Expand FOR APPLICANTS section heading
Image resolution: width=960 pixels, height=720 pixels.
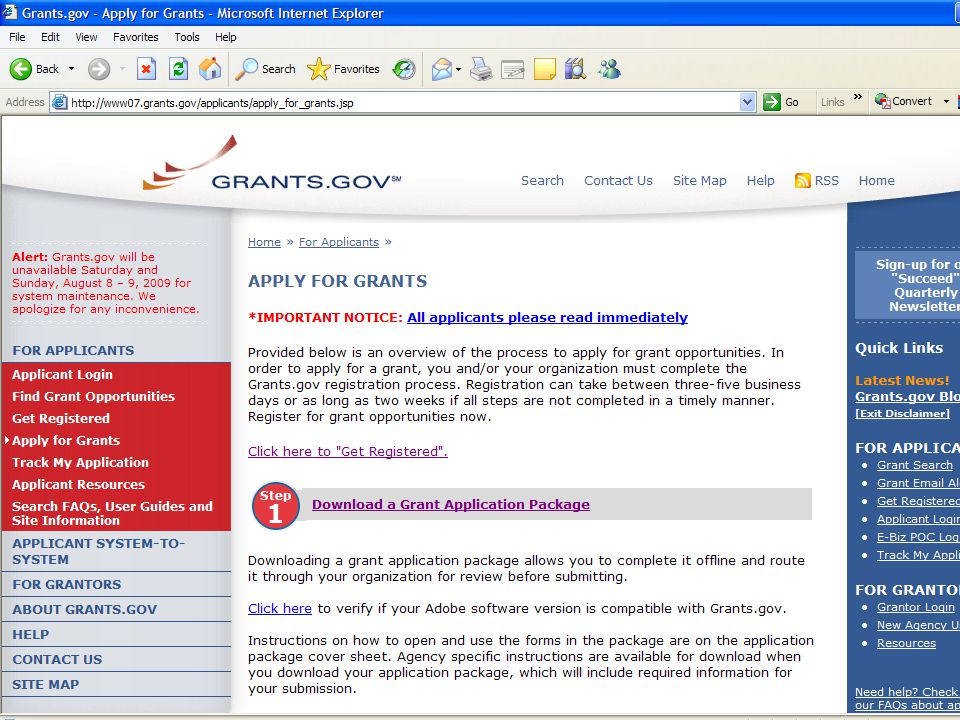pyautogui.click(x=73, y=350)
